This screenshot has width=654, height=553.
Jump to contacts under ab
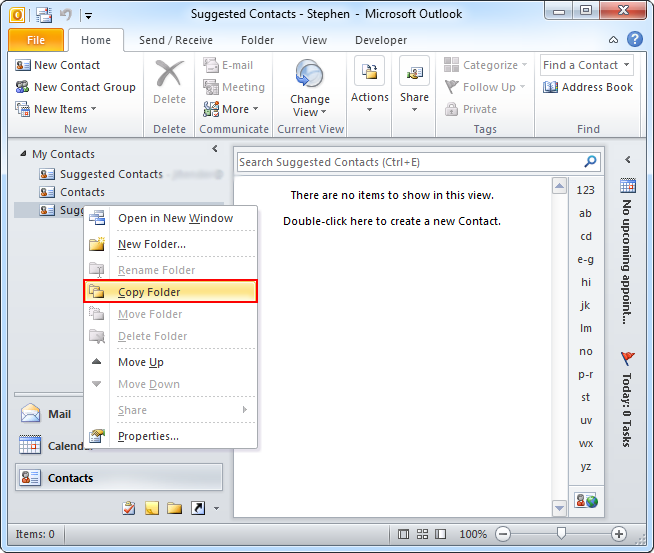[x=585, y=213]
